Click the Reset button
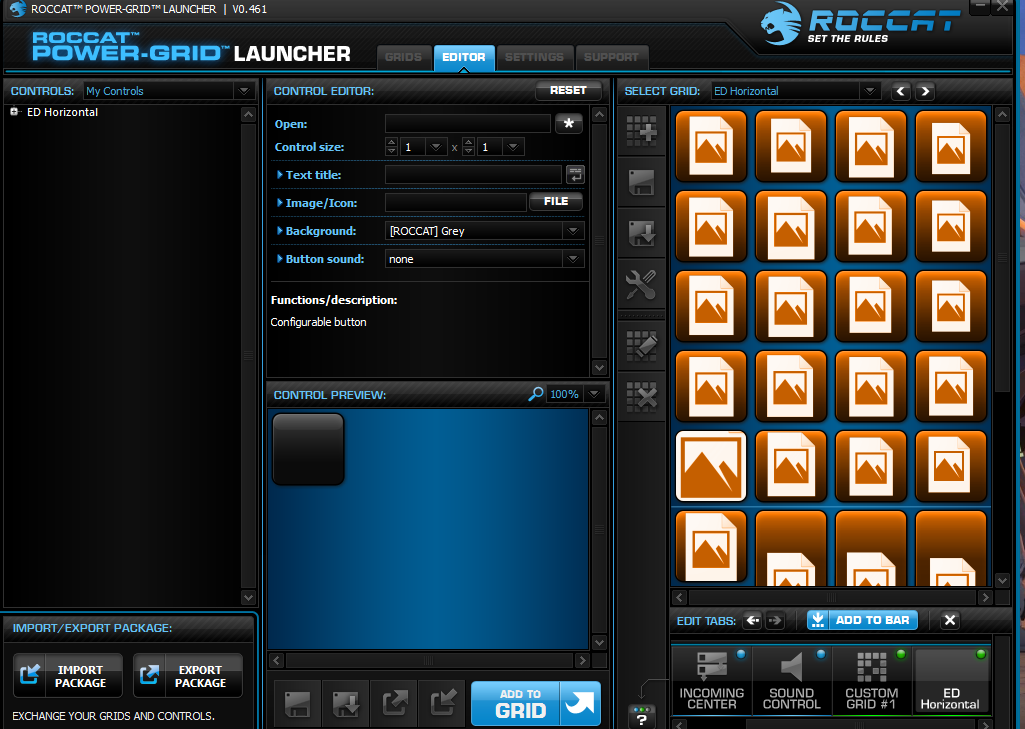The image size is (1025, 729). (568, 90)
